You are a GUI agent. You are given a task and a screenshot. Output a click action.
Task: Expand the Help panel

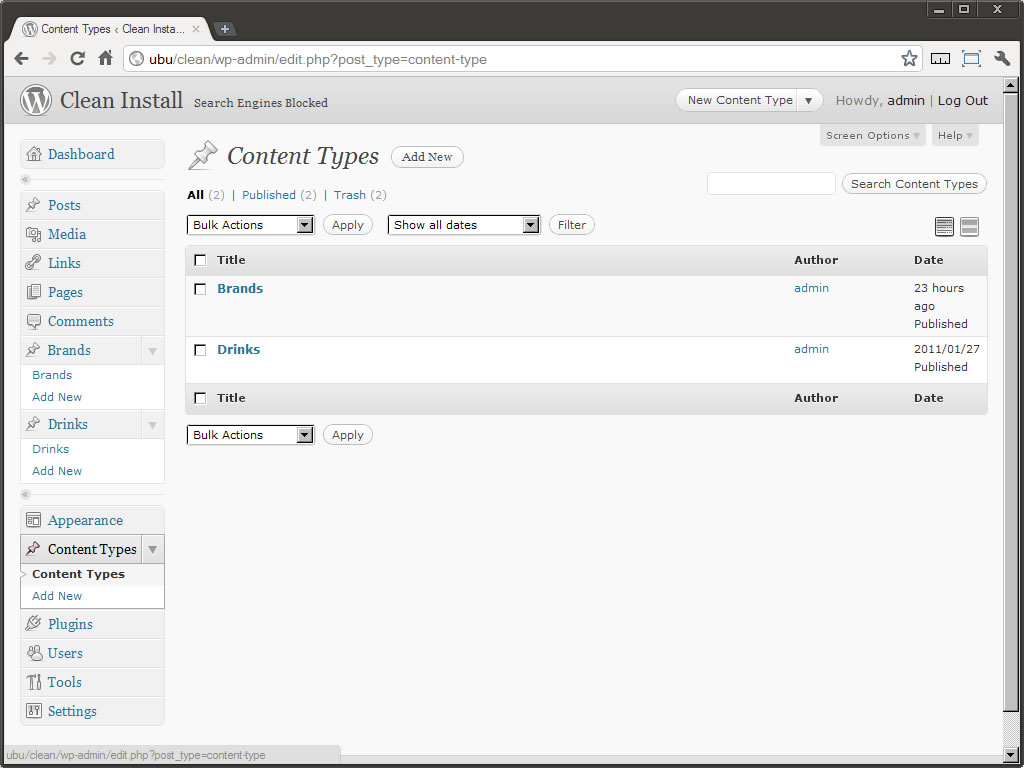coord(955,135)
